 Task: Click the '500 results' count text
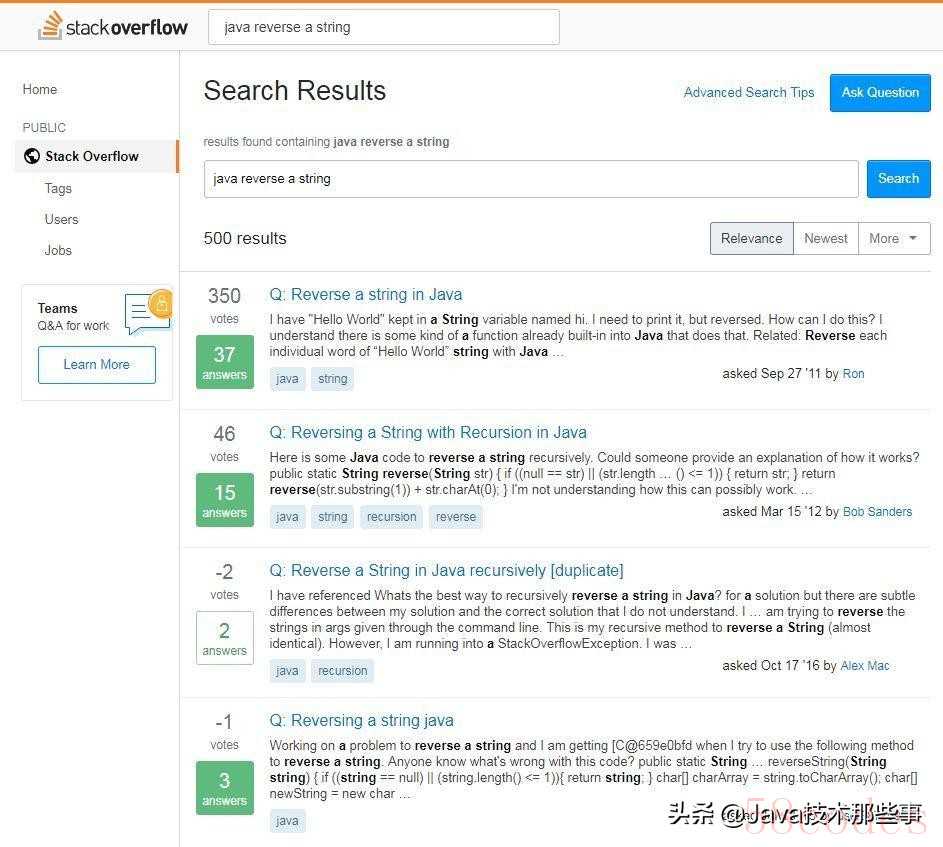245,239
